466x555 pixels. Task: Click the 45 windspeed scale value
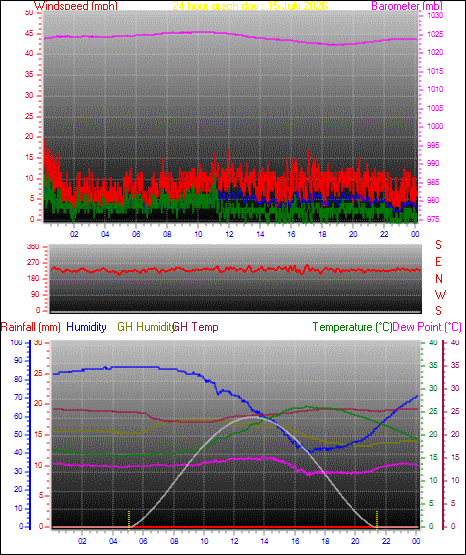[x=29, y=33]
